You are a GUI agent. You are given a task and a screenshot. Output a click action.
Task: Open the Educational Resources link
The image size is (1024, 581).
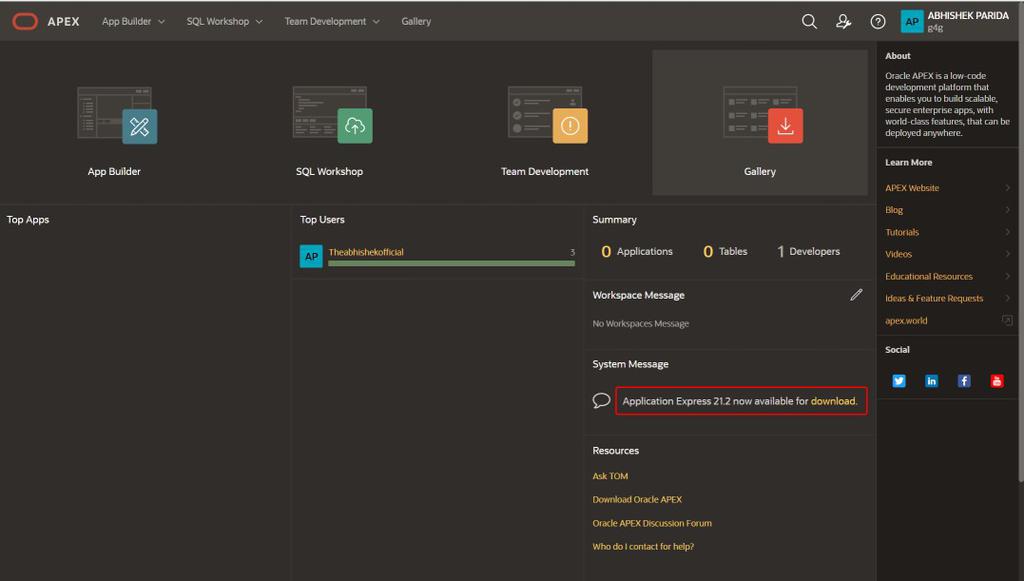click(929, 276)
